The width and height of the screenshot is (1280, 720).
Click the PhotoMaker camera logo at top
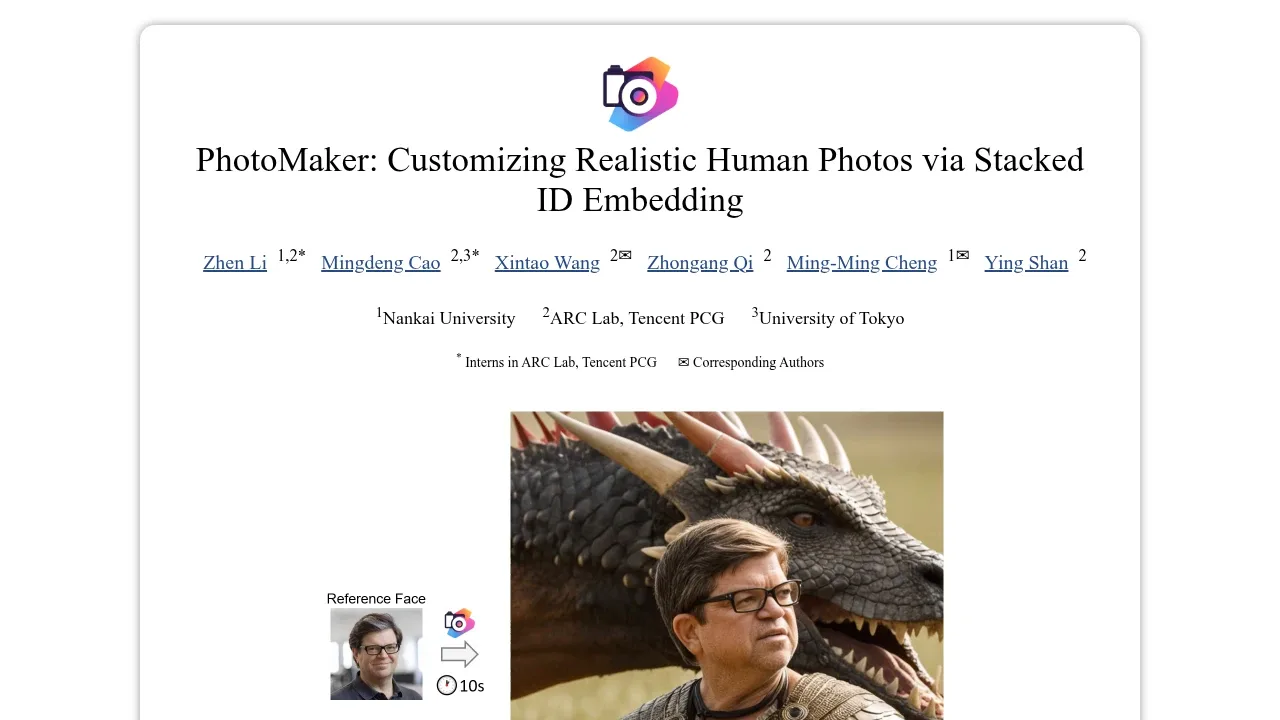(x=640, y=94)
